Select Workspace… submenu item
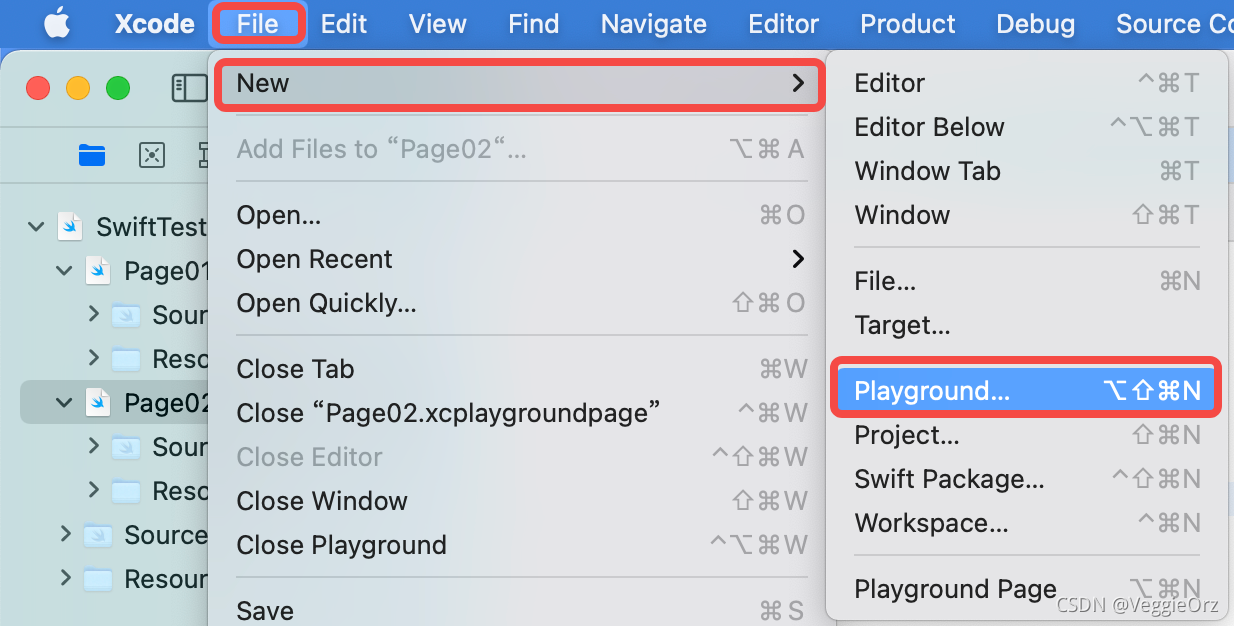Viewport: 1234px width, 626px height. (x=1027, y=523)
